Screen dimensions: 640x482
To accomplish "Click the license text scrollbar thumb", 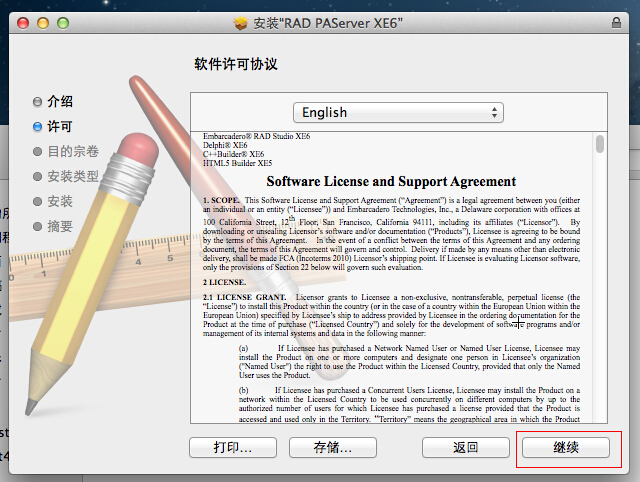I will point(600,144).
